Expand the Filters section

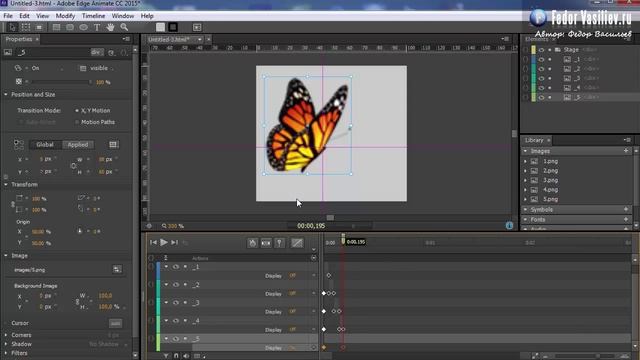[x=6, y=353]
